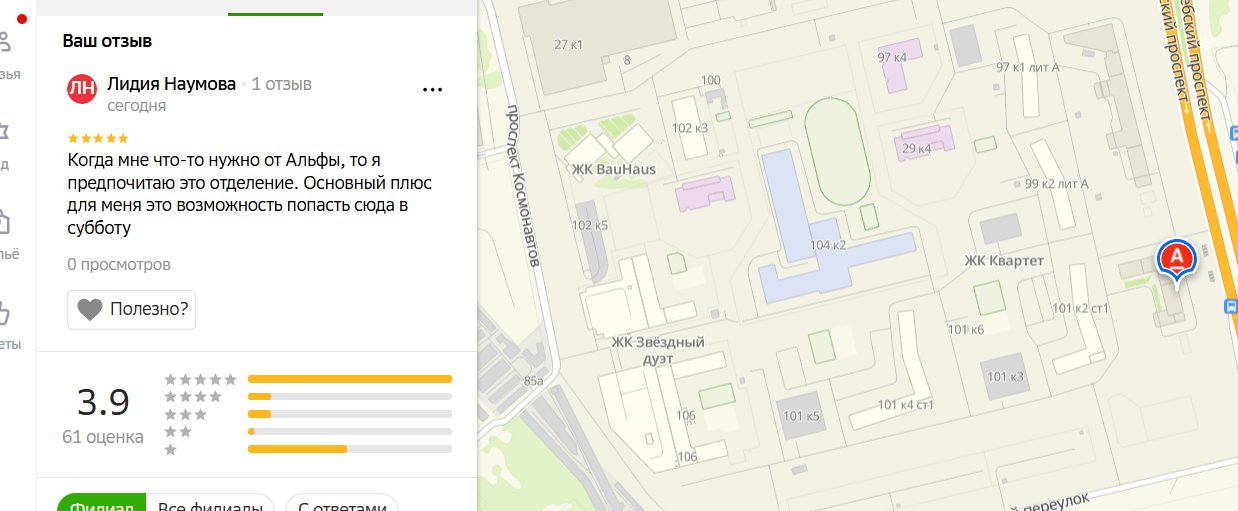Click the Альфа-Банк map pin marker
This screenshot has height=511, width=1238.
point(1177,262)
